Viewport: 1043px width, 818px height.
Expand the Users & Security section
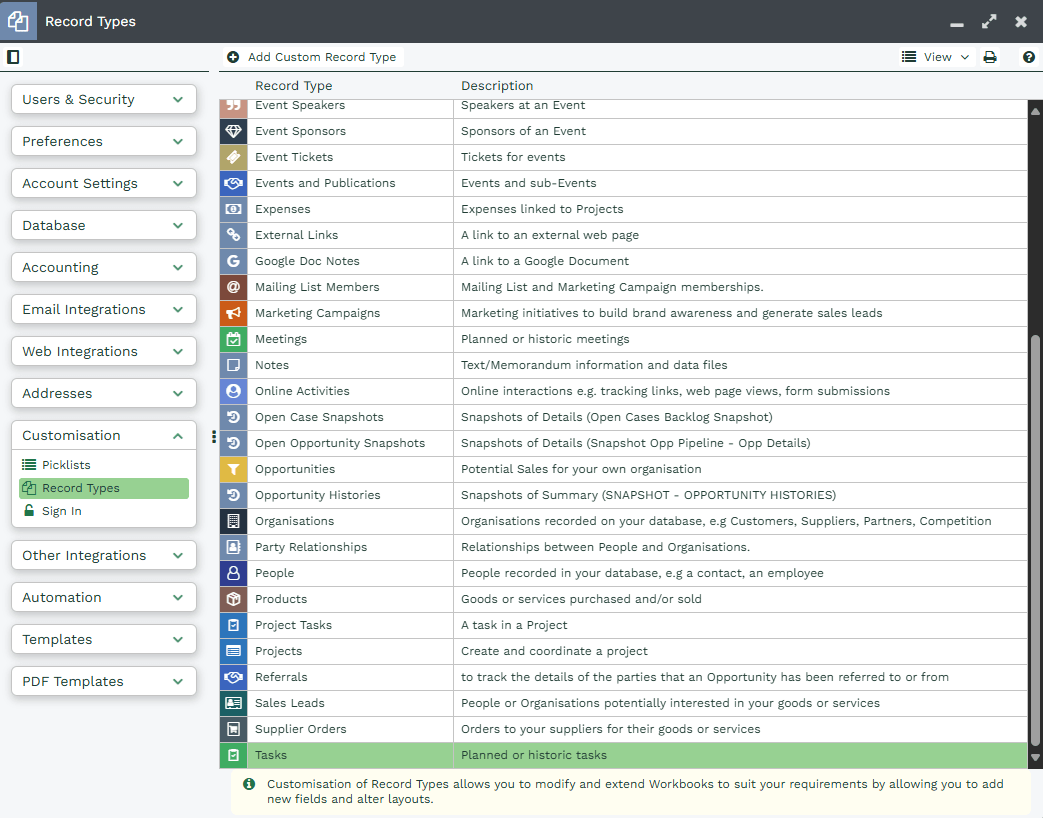click(104, 100)
